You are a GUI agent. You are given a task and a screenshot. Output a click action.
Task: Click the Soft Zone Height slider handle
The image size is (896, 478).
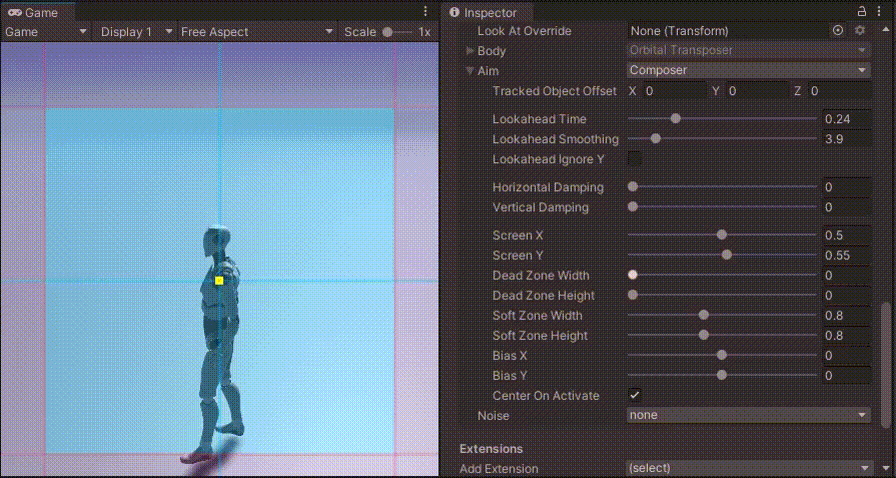coord(703,335)
